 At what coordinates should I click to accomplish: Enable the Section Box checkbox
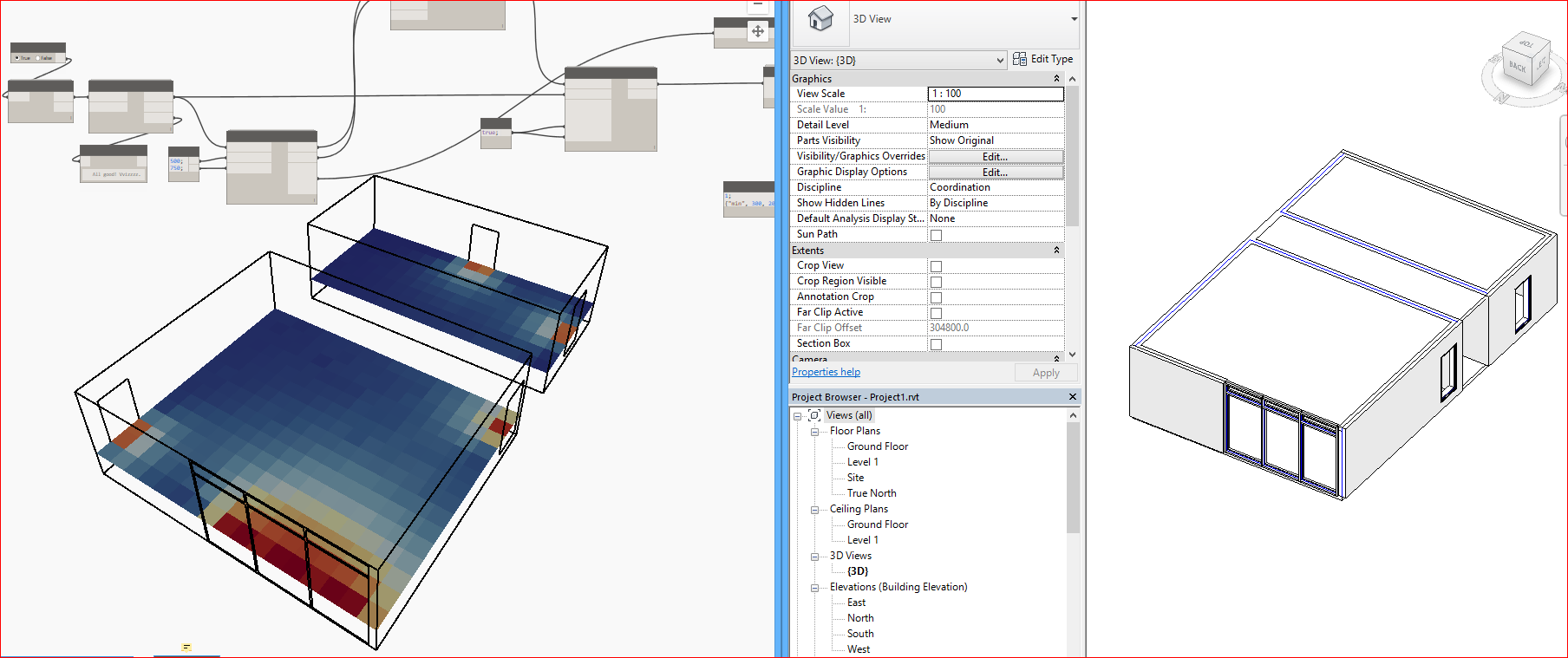click(936, 344)
